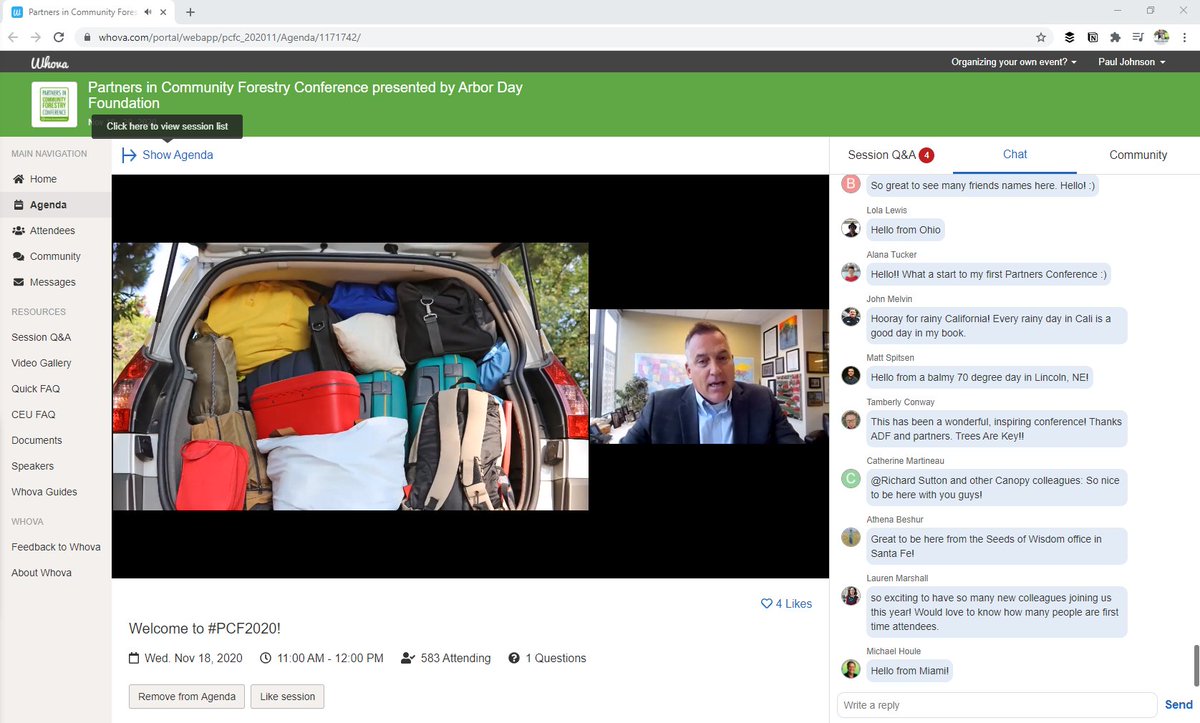Open Feedback to Whova link
Viewport: 1200px width, 723px height.
tap(56, 547)
